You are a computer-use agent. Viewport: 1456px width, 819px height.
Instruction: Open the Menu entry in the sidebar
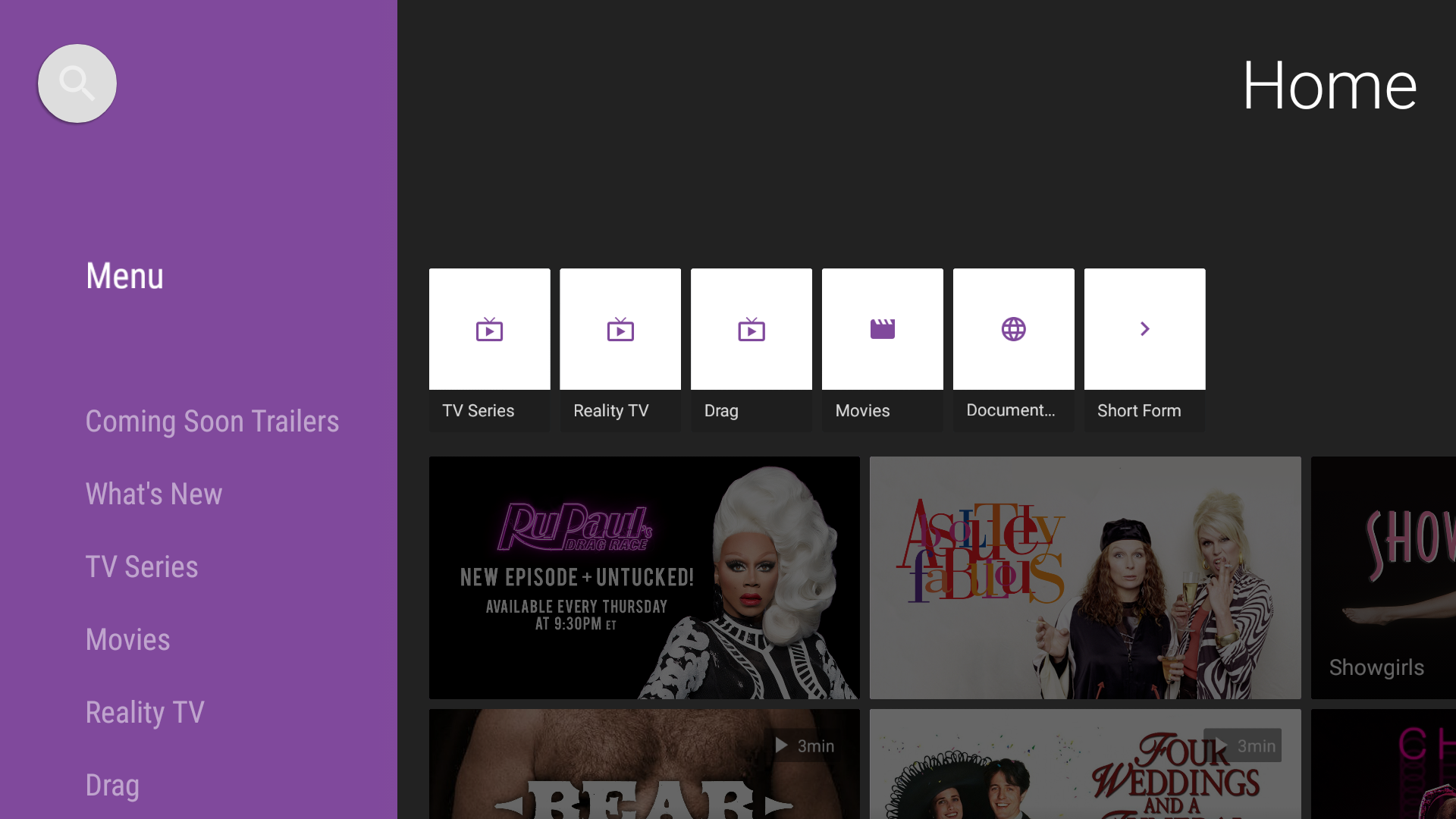pos(124,276)
